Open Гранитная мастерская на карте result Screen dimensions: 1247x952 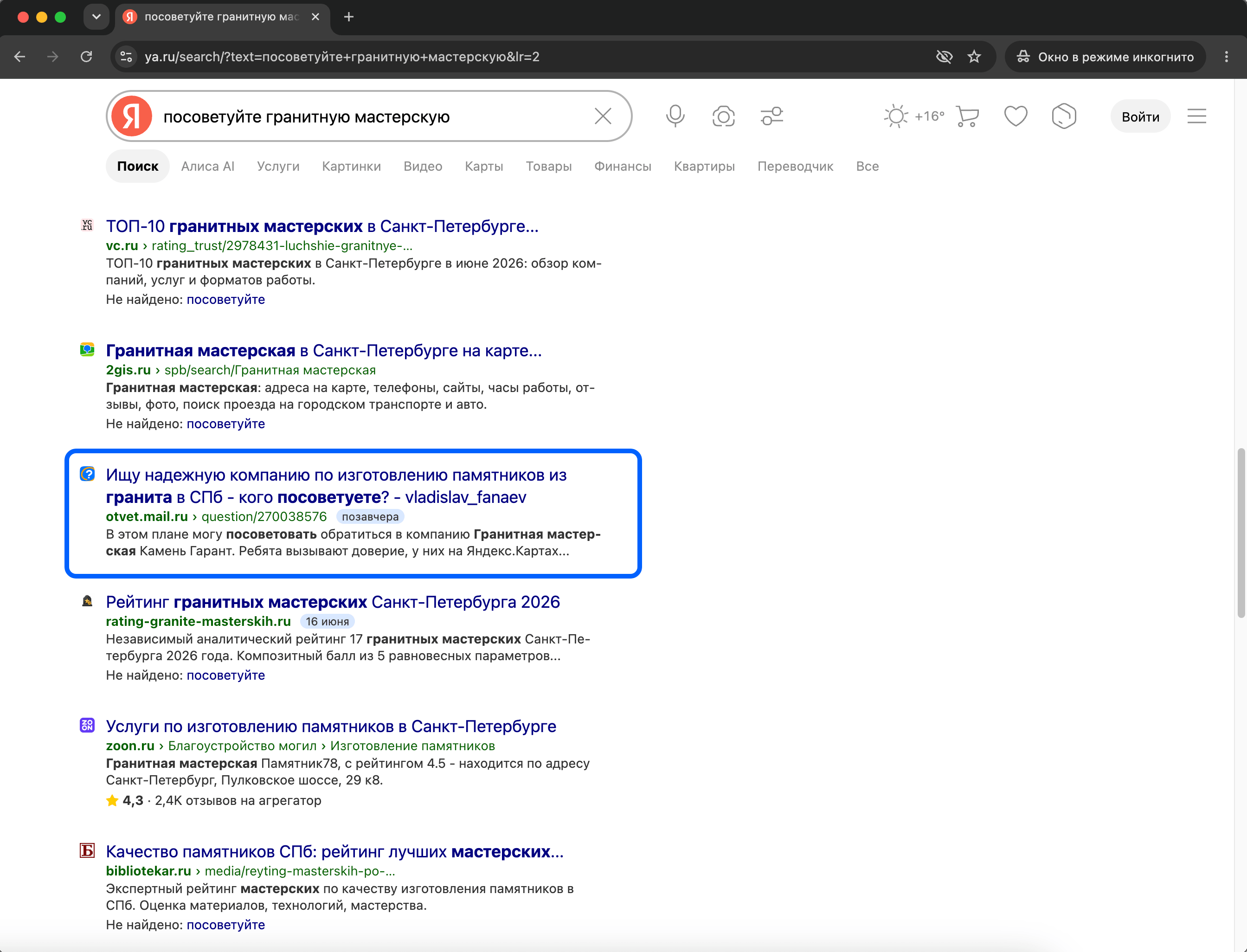[x=323, y=351]
